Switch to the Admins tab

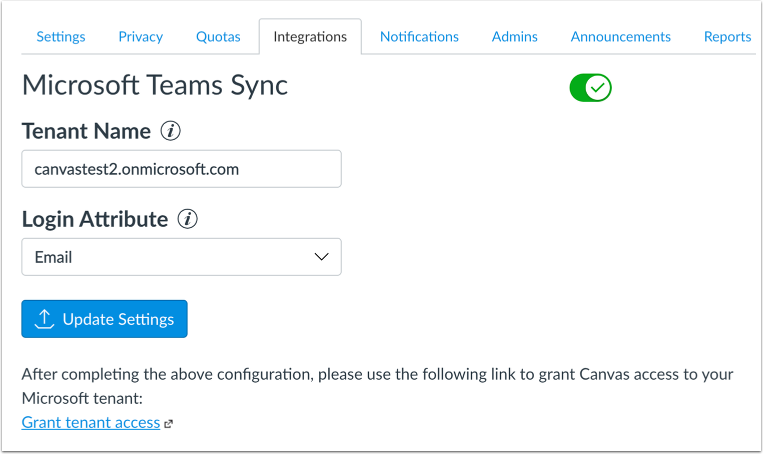514,36
